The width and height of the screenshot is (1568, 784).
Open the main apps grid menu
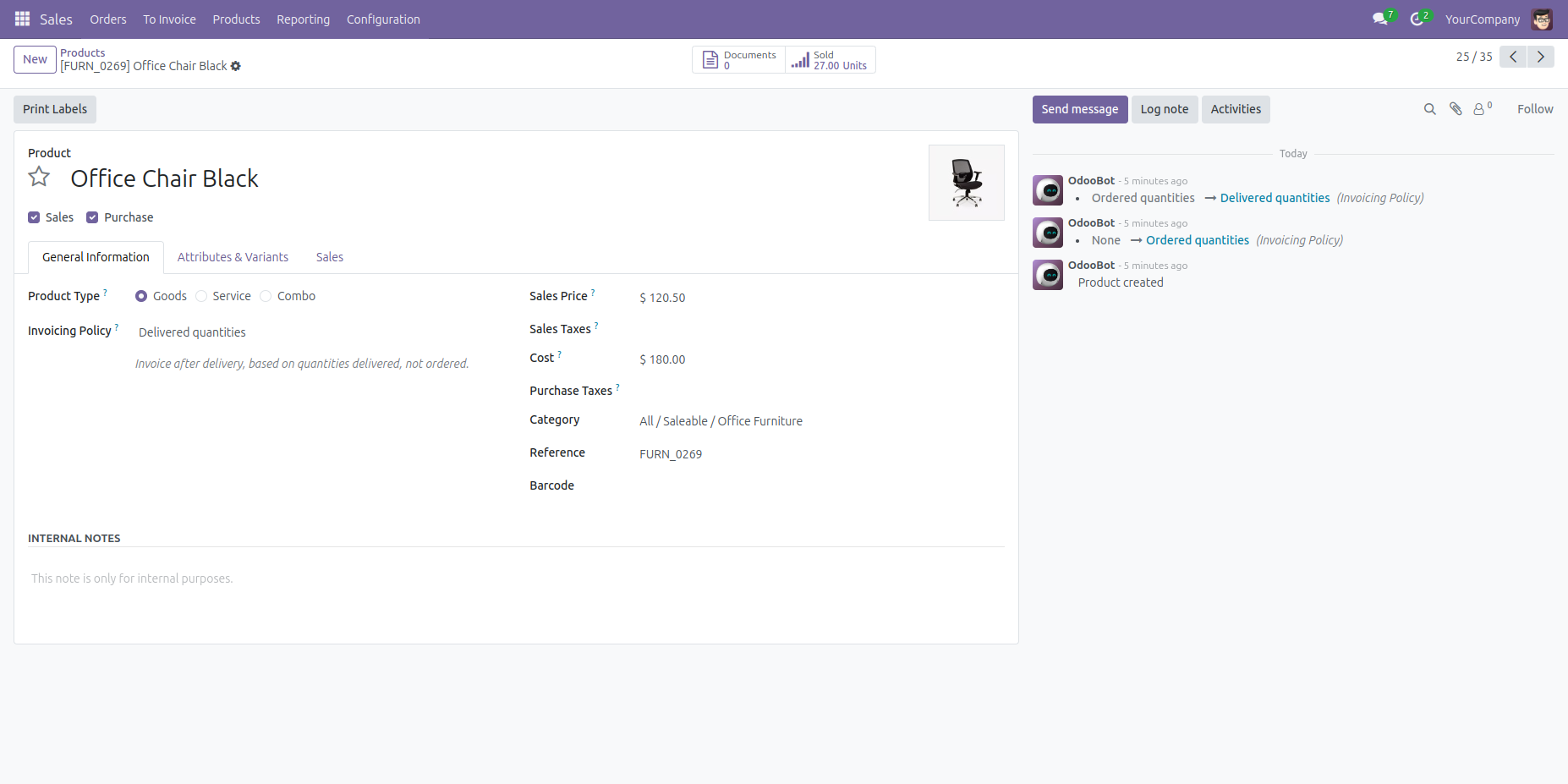22,19
